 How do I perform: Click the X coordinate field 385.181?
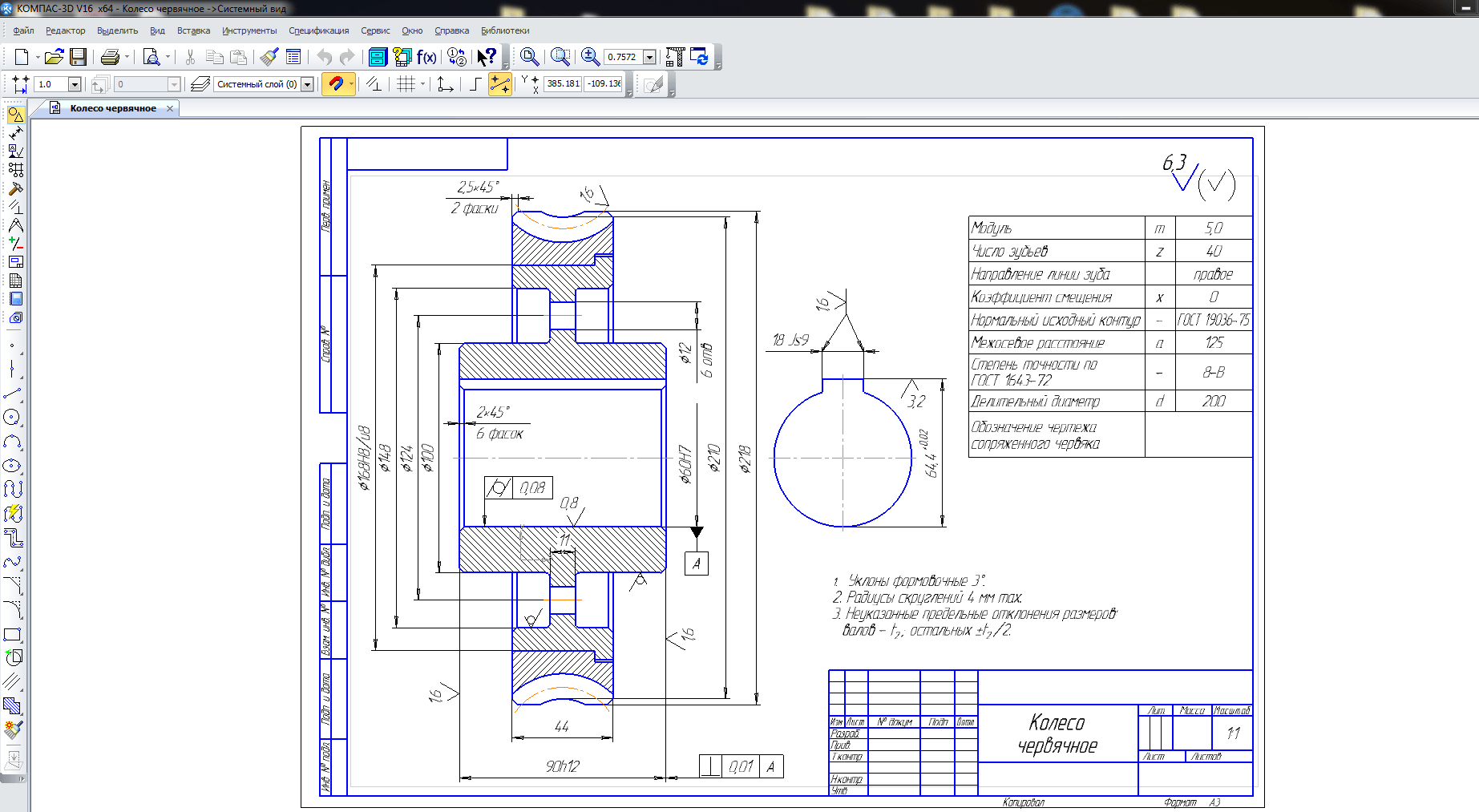(563, 83)
